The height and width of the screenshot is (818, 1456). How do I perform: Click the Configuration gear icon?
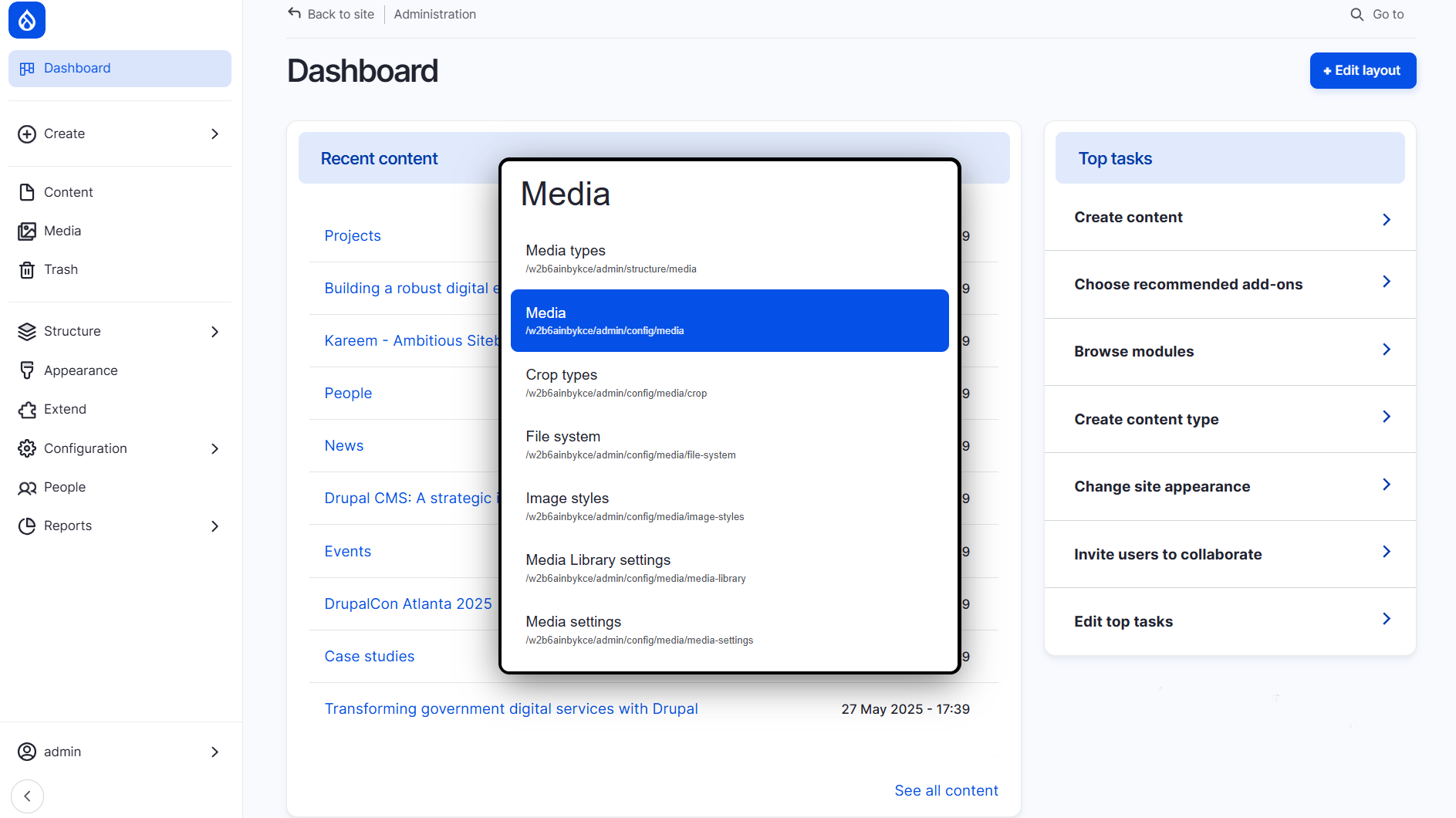point(27,448)
